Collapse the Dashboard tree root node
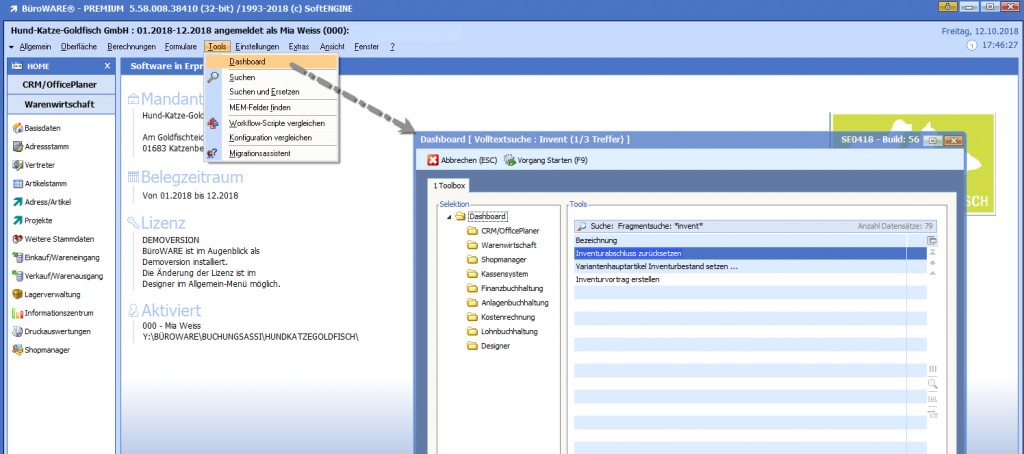This screenshot has width=1024, height=454. click(449, 217)
